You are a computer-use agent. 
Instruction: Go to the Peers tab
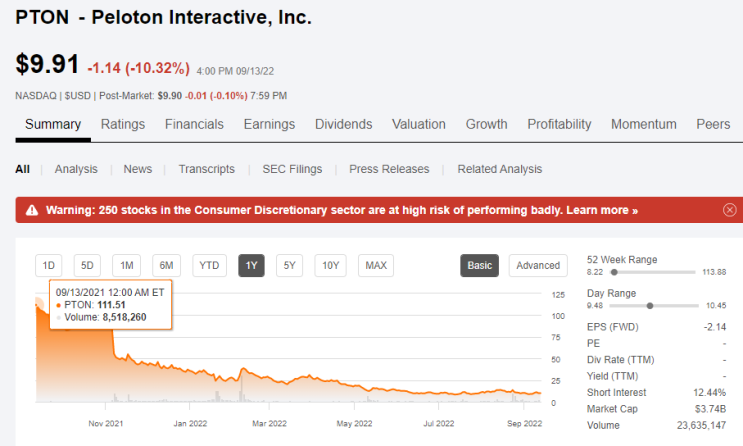[713, 124]
